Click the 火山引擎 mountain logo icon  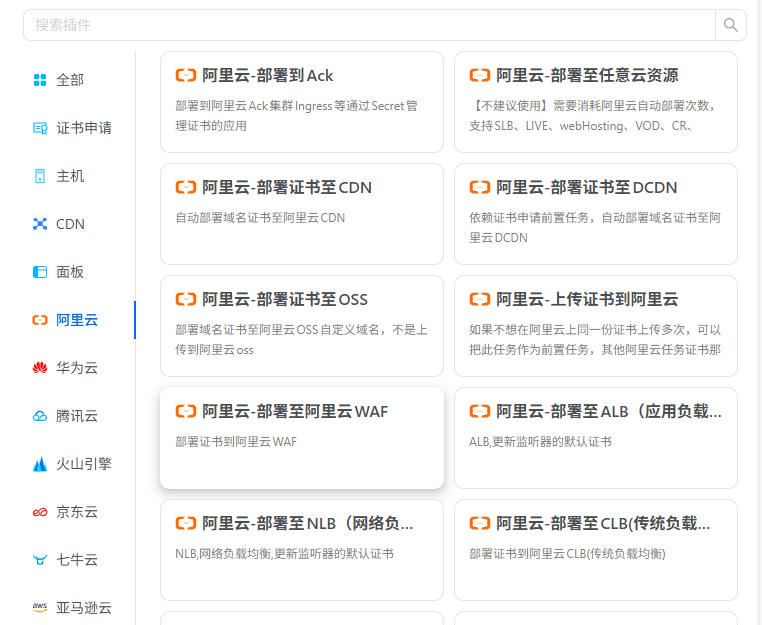(40, 464)
